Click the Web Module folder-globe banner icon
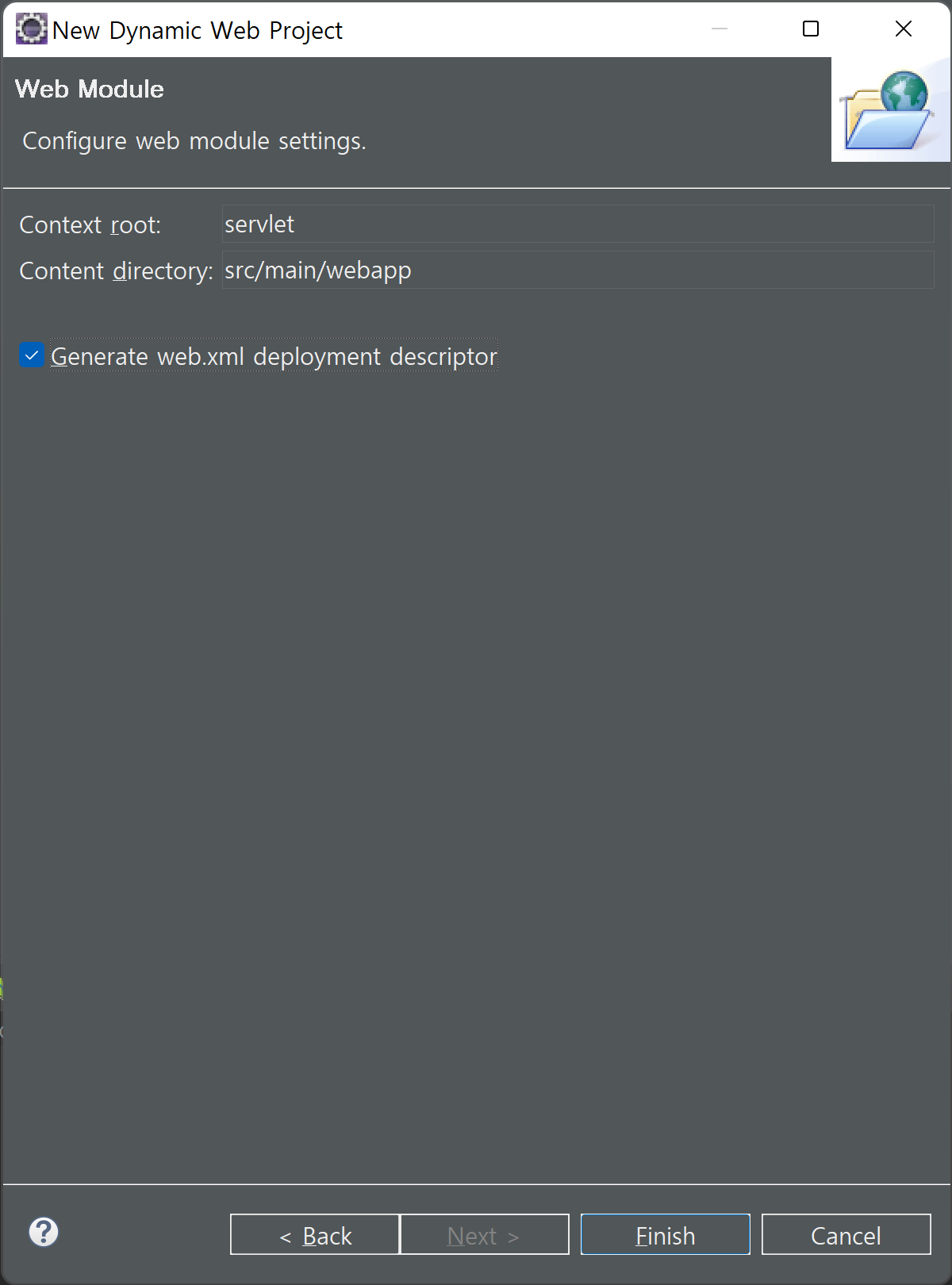Image resolution: width=952 pixels, height=1285 pixels. tap(890, 109)
